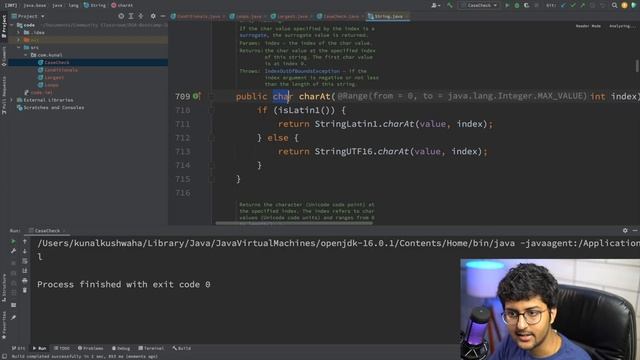The width and height of the screenshot is (640, 360).
Task: Open the Project view dropdown
Action: [x=28, y=16]
